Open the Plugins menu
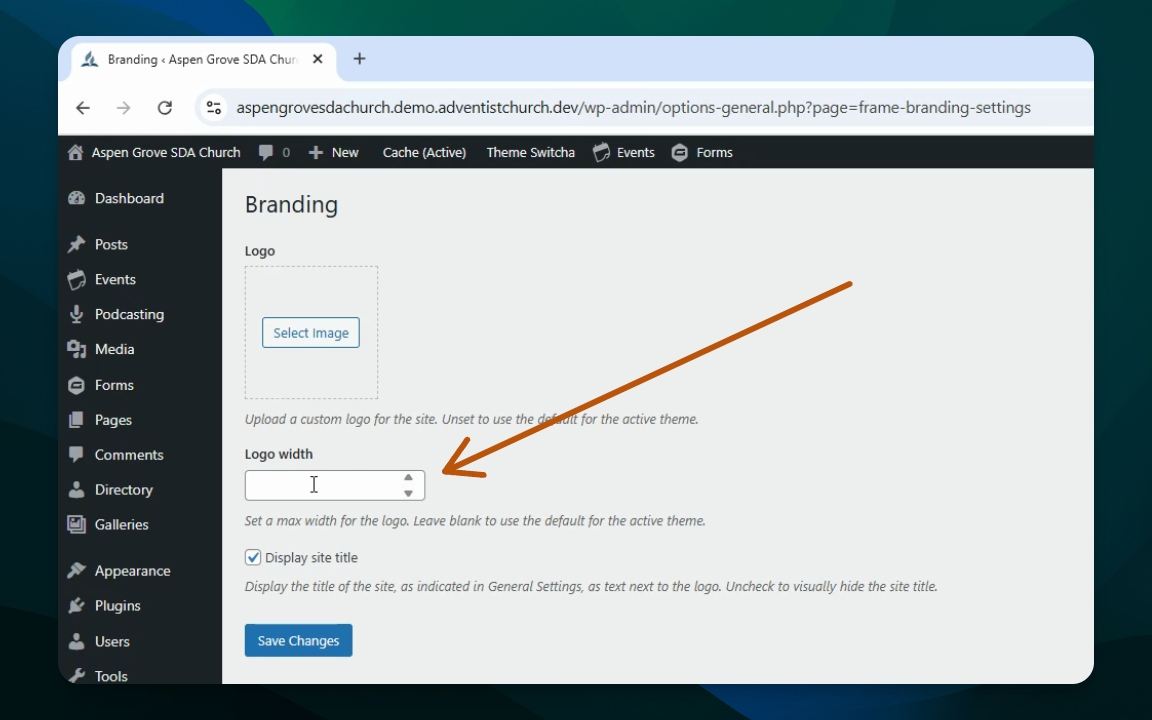Image resolution: width=1152 pixels, height=720 pixels. 118,605
